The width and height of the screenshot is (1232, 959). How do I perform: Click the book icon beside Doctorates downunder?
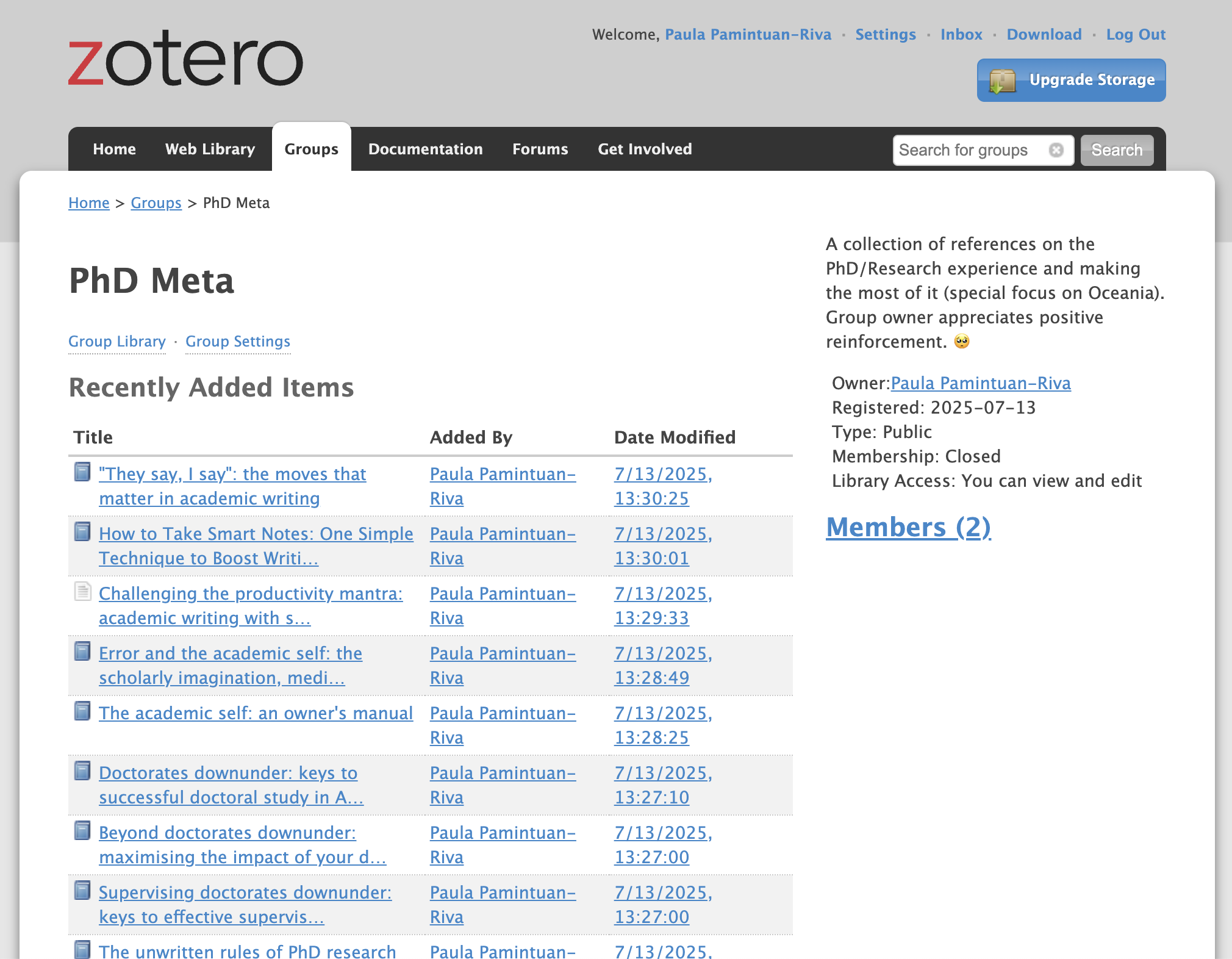[x=82, y=770]
